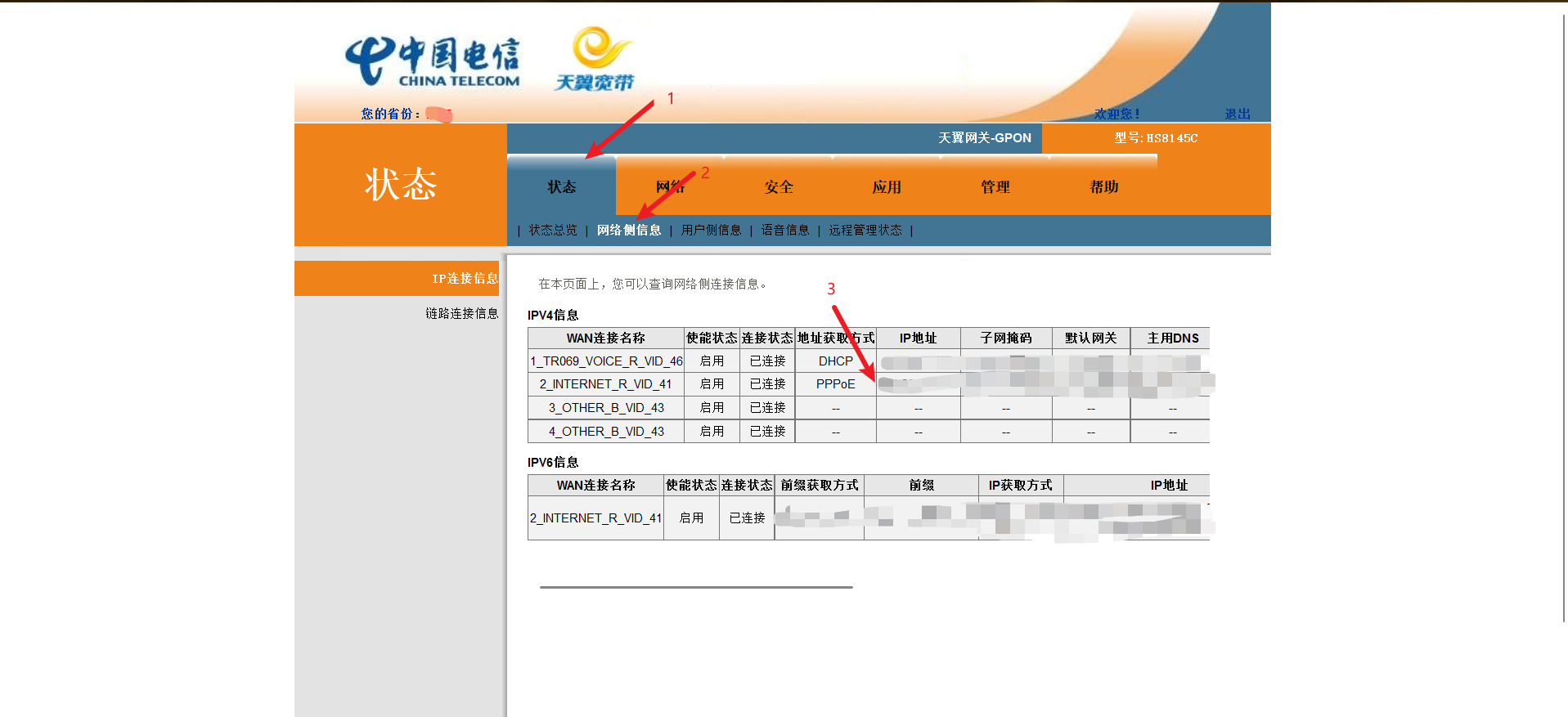
Task: Open the 用户侧信息 submenu item
Action: tap(711, 231)
